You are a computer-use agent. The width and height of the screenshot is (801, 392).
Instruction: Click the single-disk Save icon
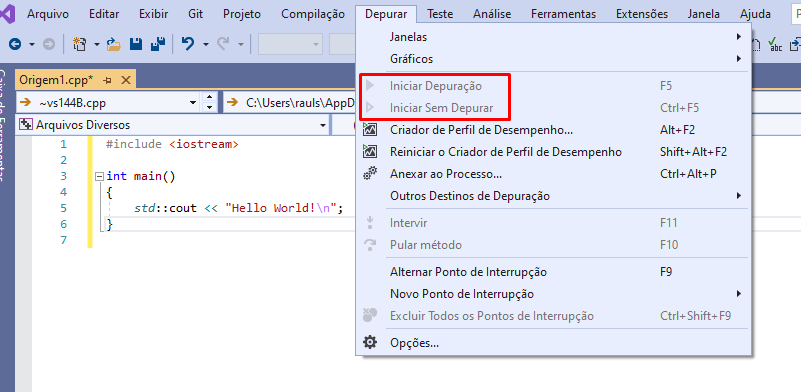(136, 44)
